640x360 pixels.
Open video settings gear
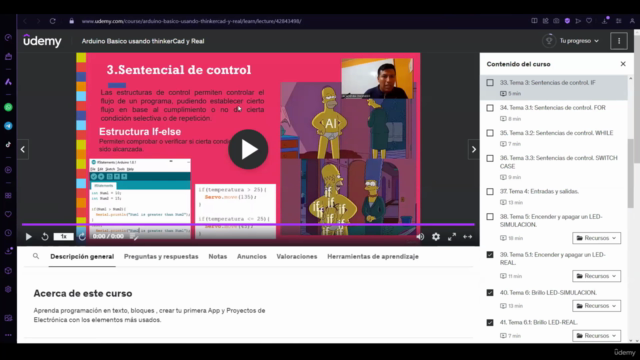436,237
